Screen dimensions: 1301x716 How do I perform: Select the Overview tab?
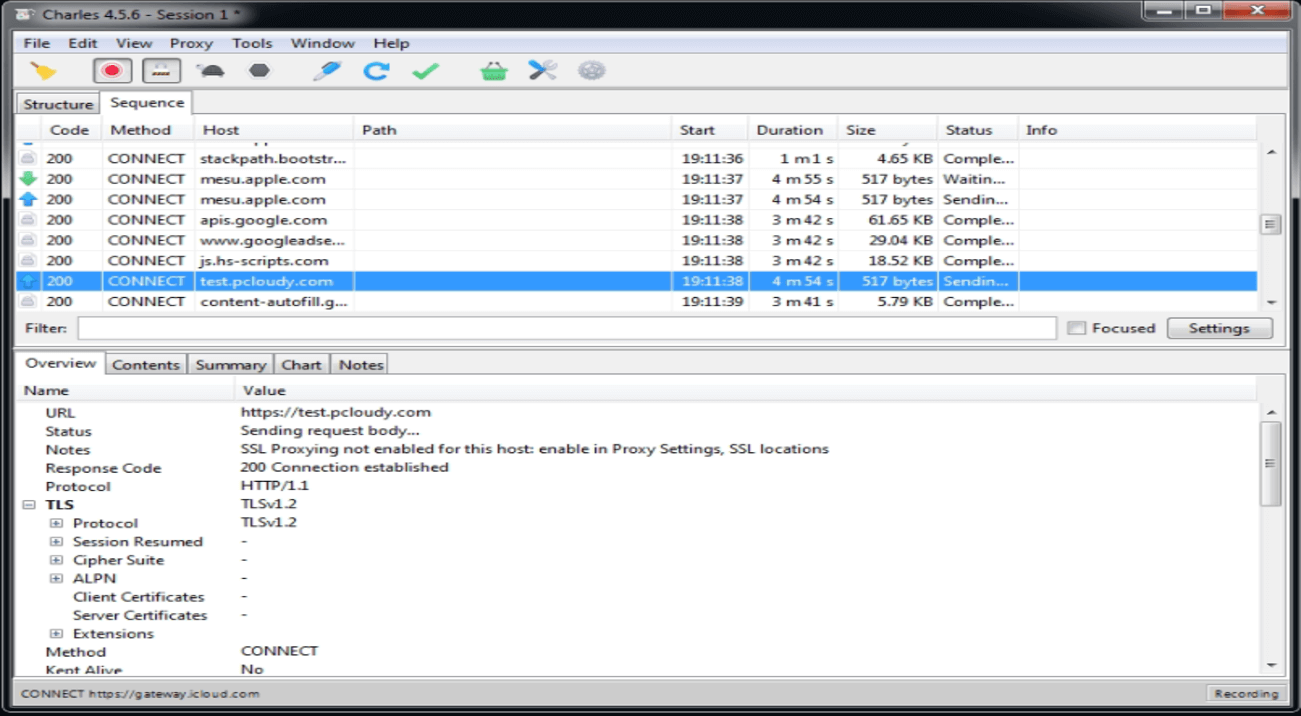pos(60,363)
